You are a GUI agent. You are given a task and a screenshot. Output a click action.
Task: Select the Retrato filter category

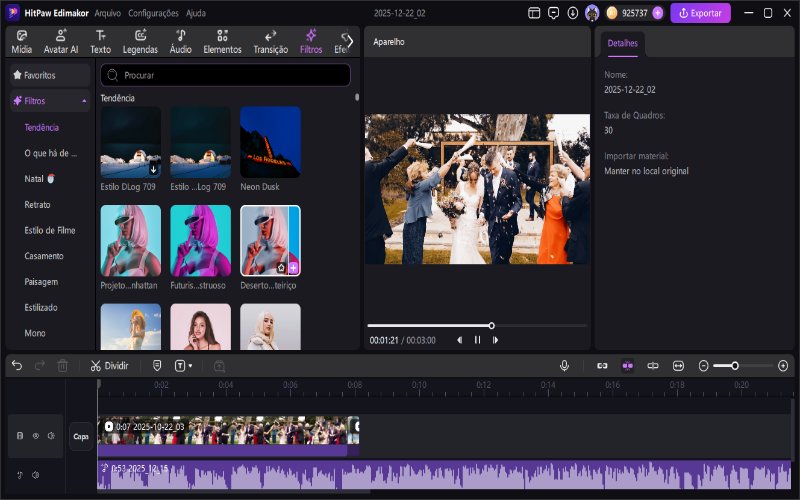(37, 205)
